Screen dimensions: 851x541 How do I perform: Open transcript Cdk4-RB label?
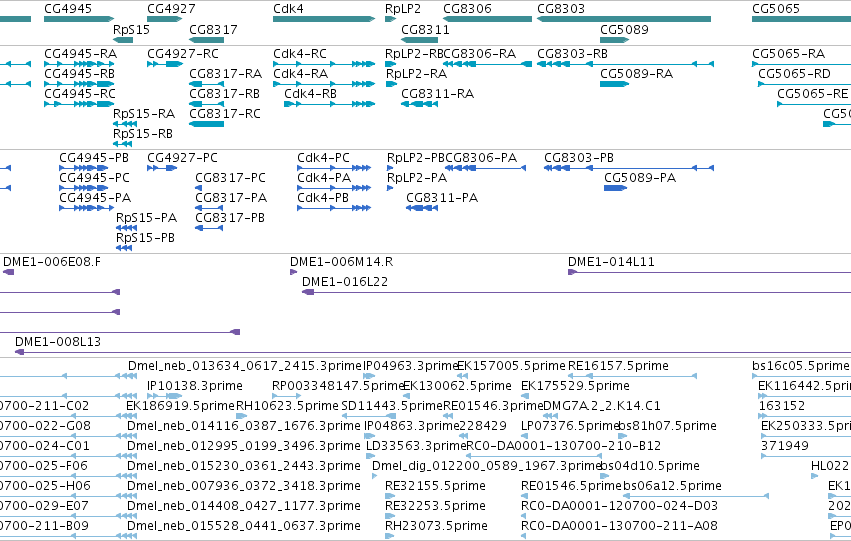pos(310,94)
